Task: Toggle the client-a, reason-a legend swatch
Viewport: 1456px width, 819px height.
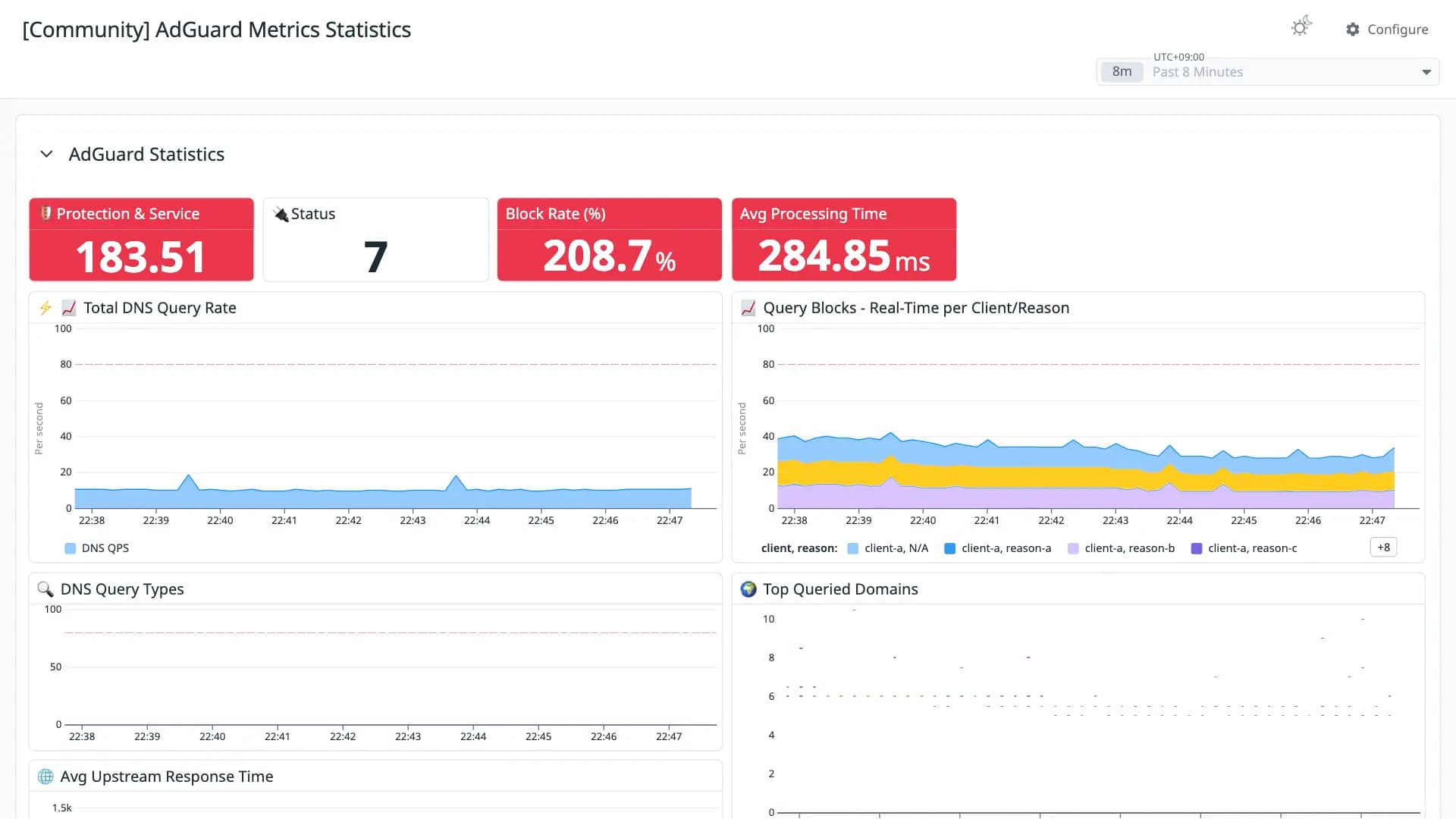Action: 949,548
